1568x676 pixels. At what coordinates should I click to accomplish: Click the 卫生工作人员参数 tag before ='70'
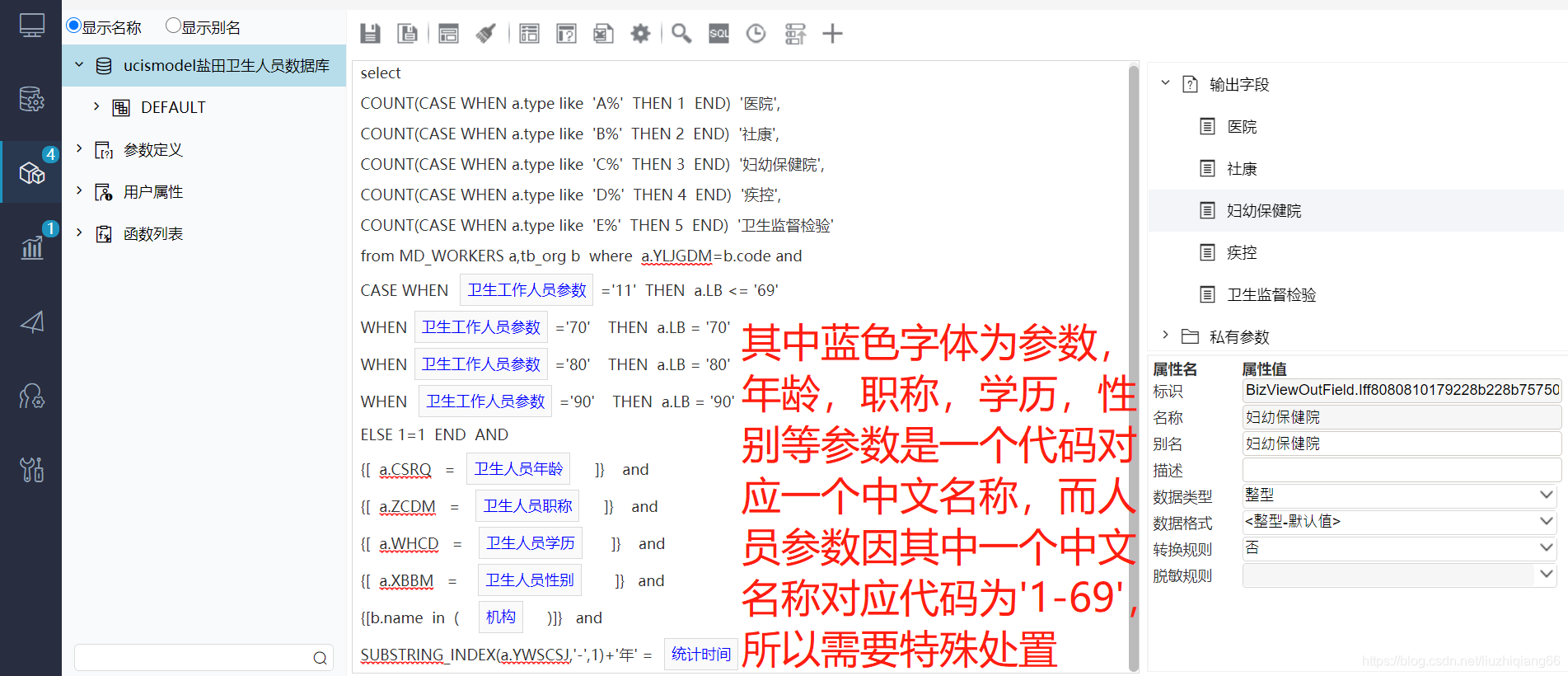tap(481, 327)
